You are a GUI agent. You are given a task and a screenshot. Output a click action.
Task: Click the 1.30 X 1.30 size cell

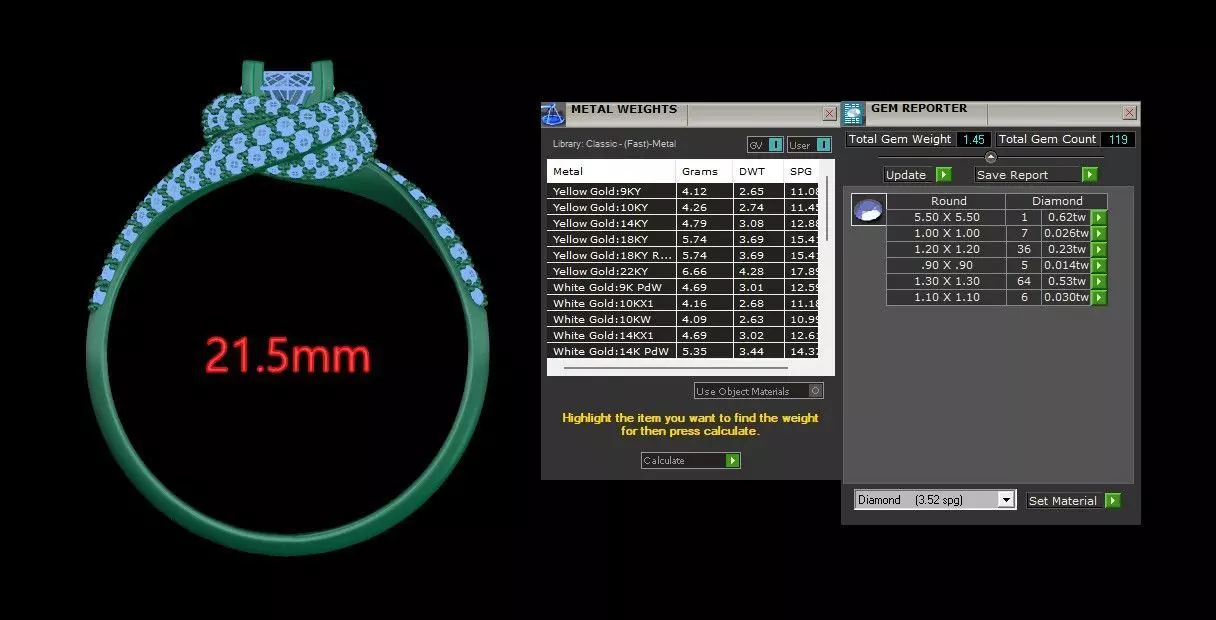click(x=947, y=281)
